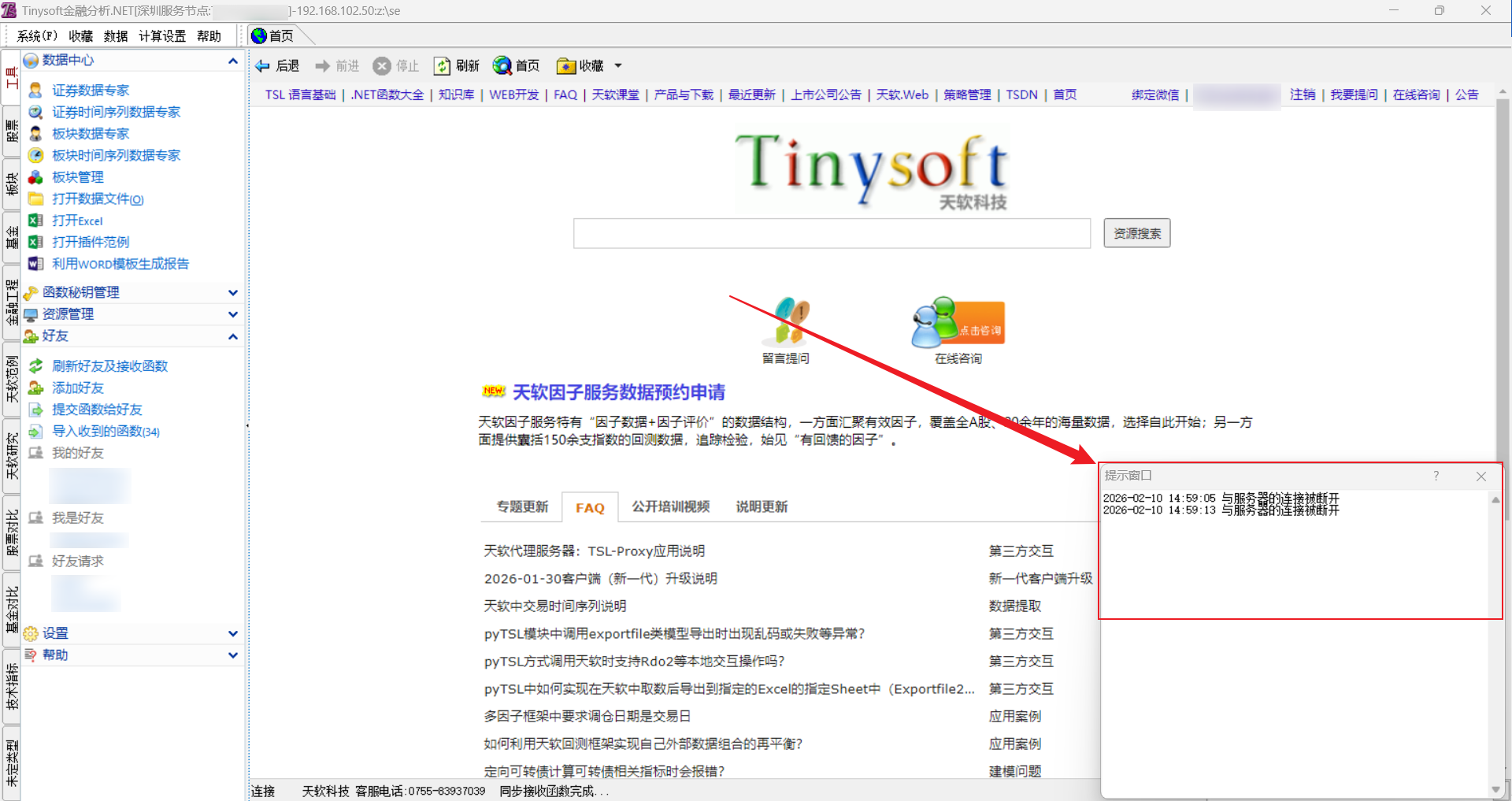Click the 提示窗口 scrollbar down arrow

click(x=1495, y=789)
